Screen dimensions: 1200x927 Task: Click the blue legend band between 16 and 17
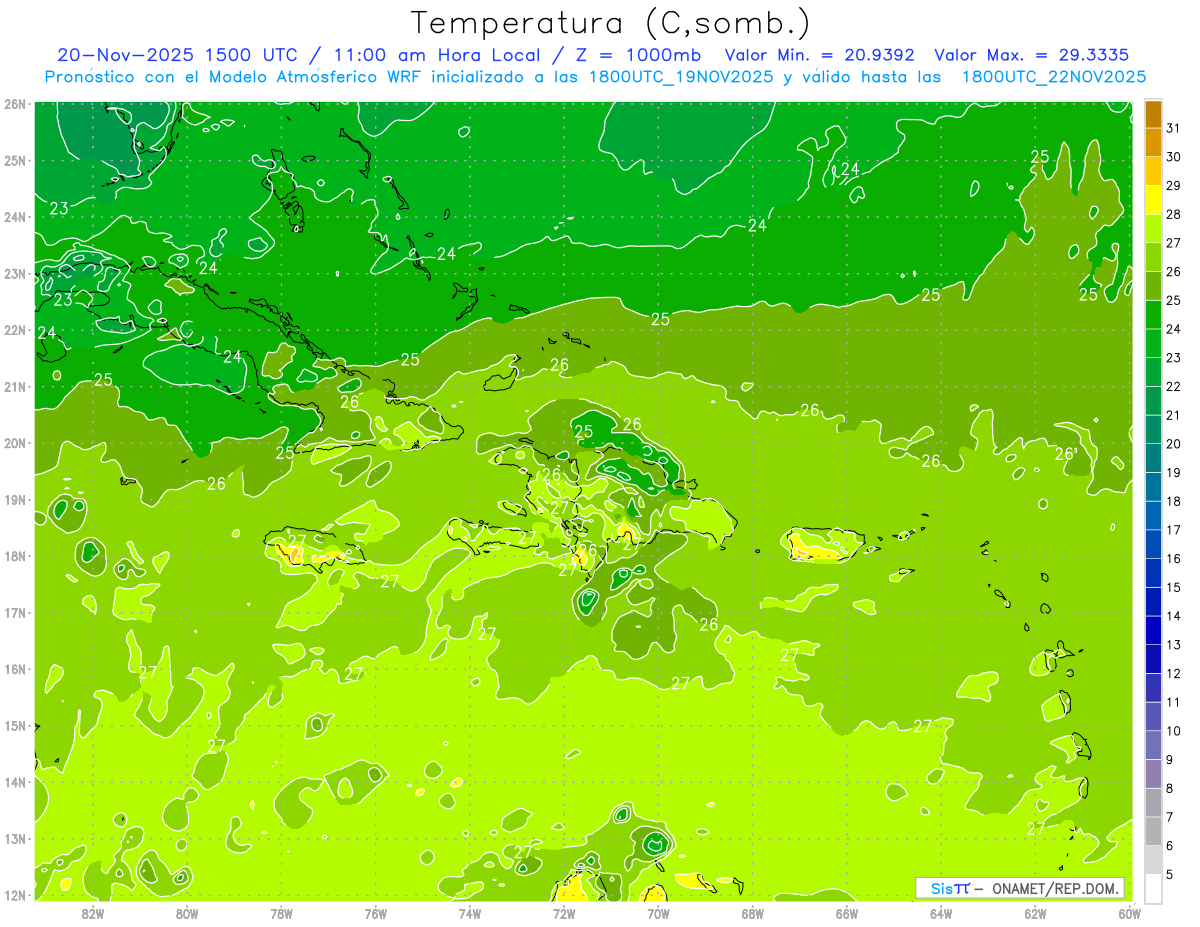click(x=1153, y=544)
